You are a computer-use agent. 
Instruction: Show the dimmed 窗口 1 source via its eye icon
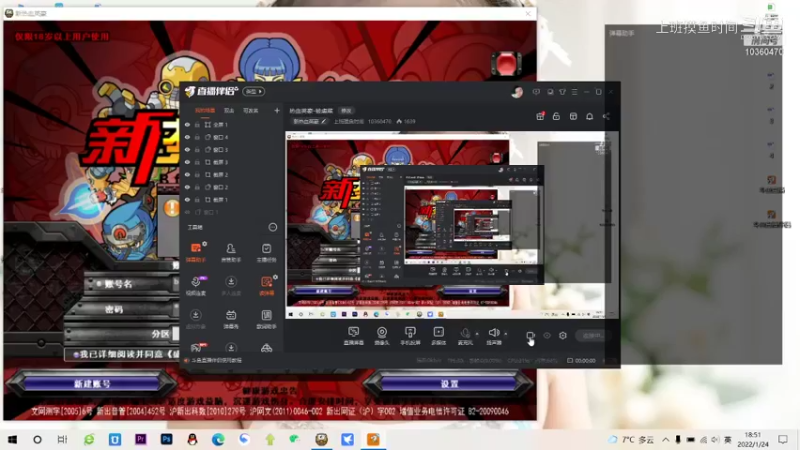pyautogui.click(x=187, y=212)
